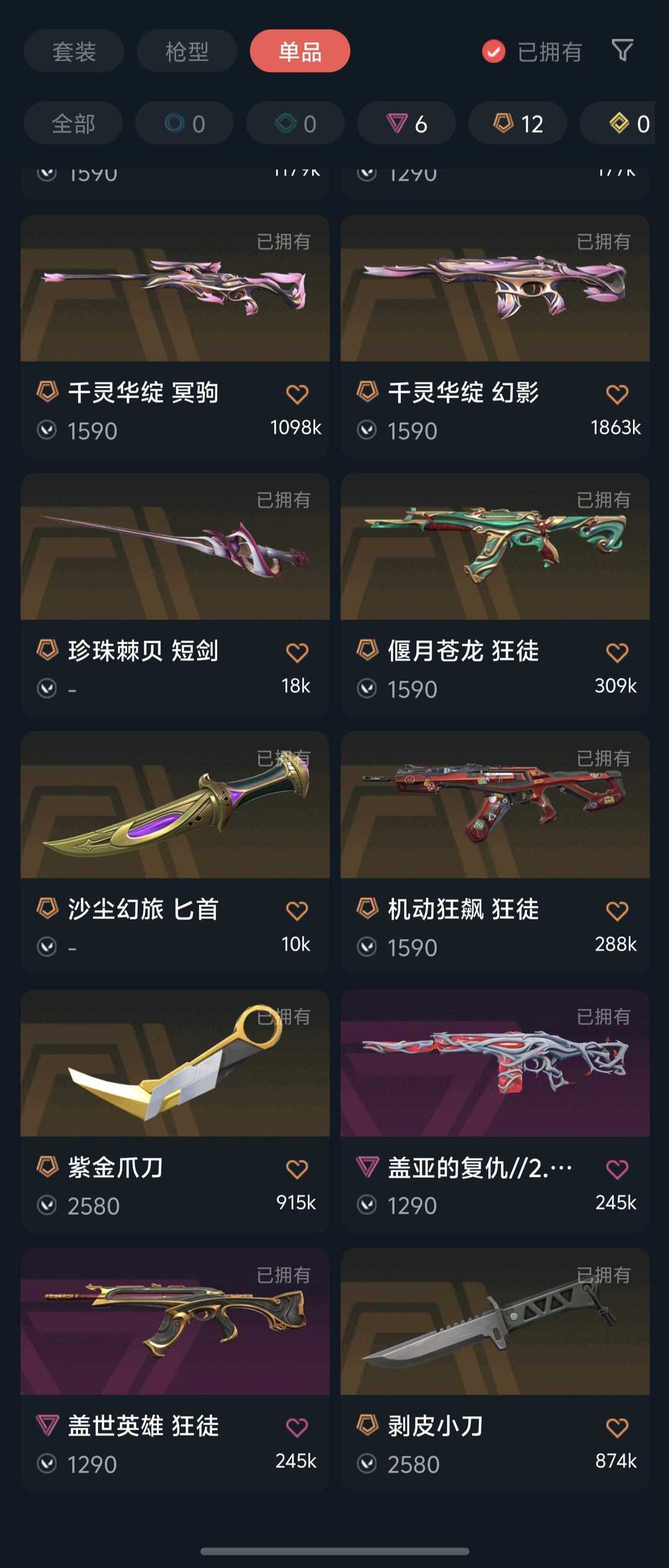Tap heart on 沙尘幻旅 匕首
This screenshot has width=669, height=1568.
click(297, 911)
